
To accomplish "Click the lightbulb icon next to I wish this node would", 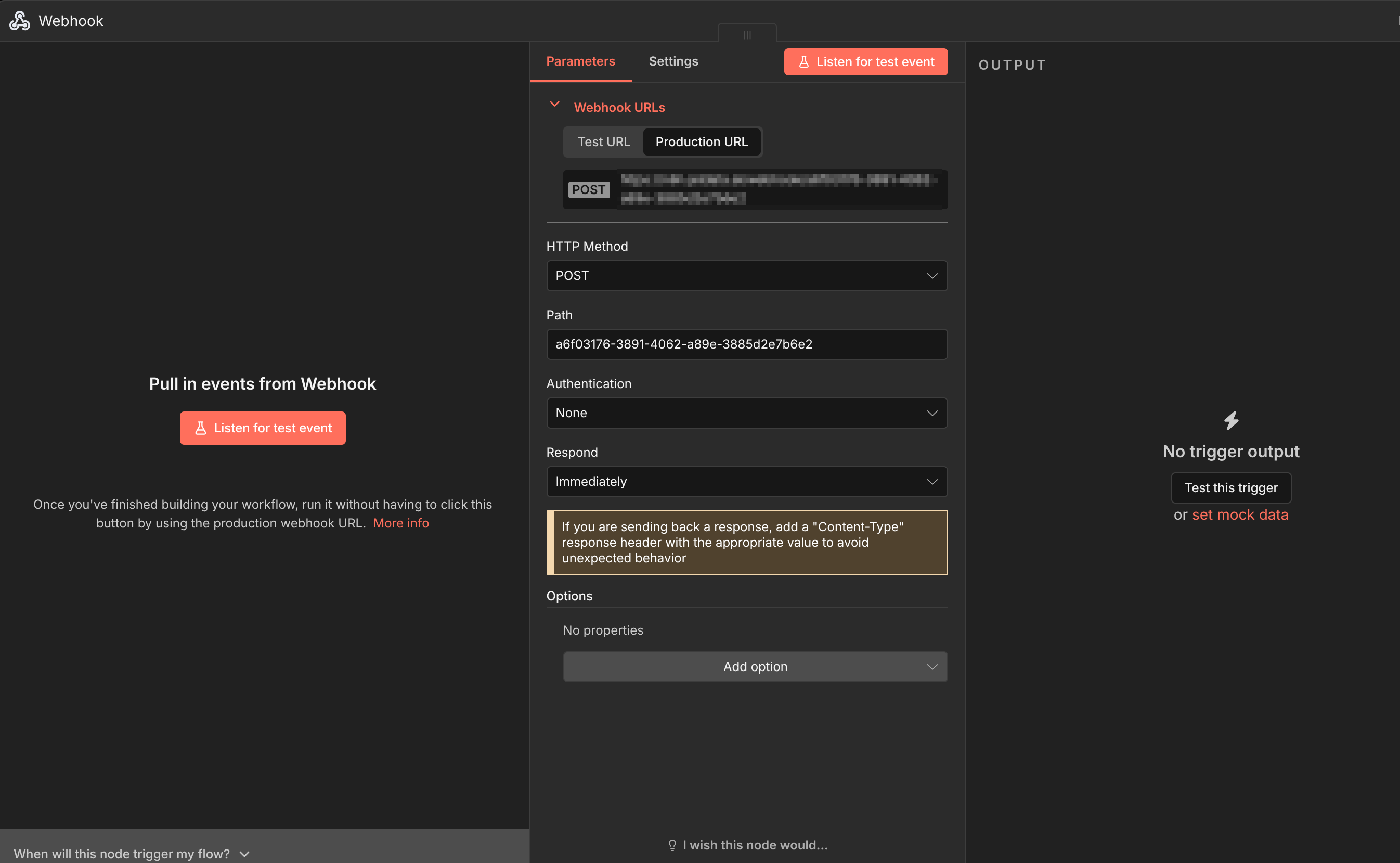I will point(672,845).
